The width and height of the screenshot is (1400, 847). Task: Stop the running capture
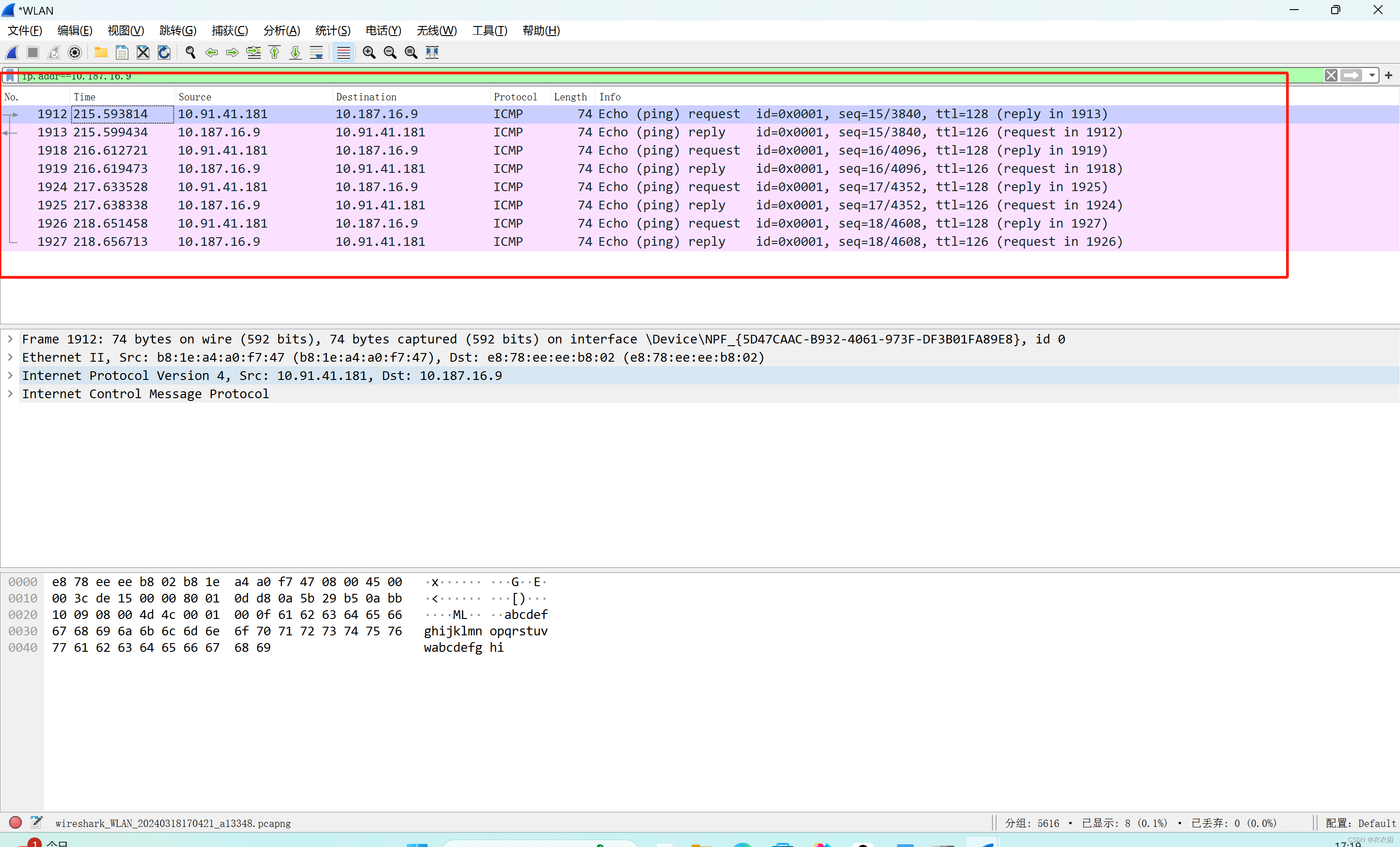[33, 52]
